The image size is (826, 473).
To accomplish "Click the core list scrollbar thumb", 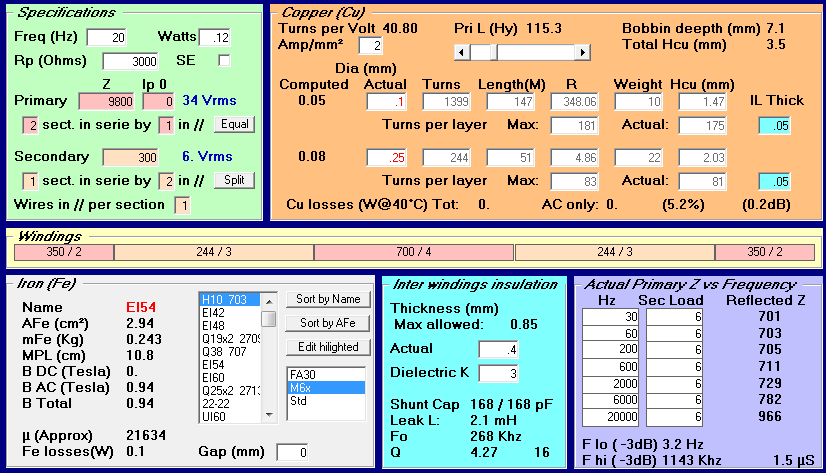I will (x=269, y=319).
